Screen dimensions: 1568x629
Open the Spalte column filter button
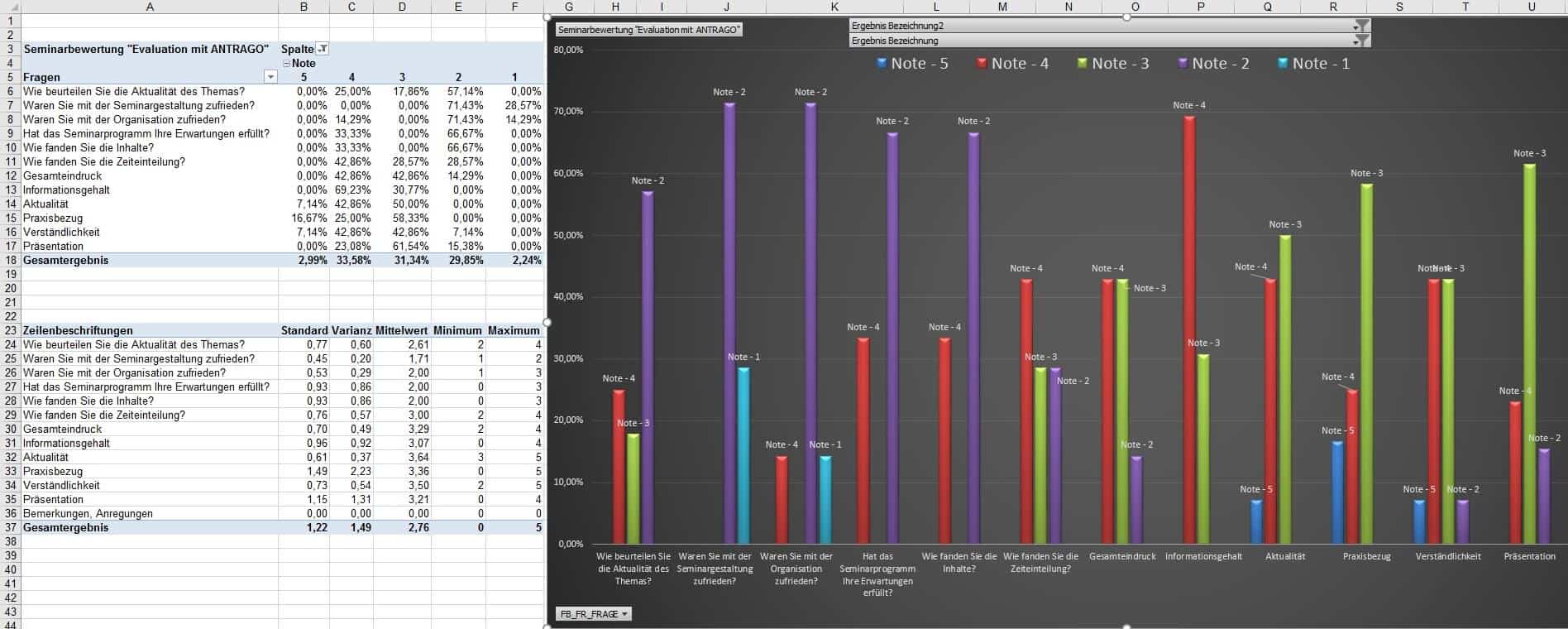323,49
